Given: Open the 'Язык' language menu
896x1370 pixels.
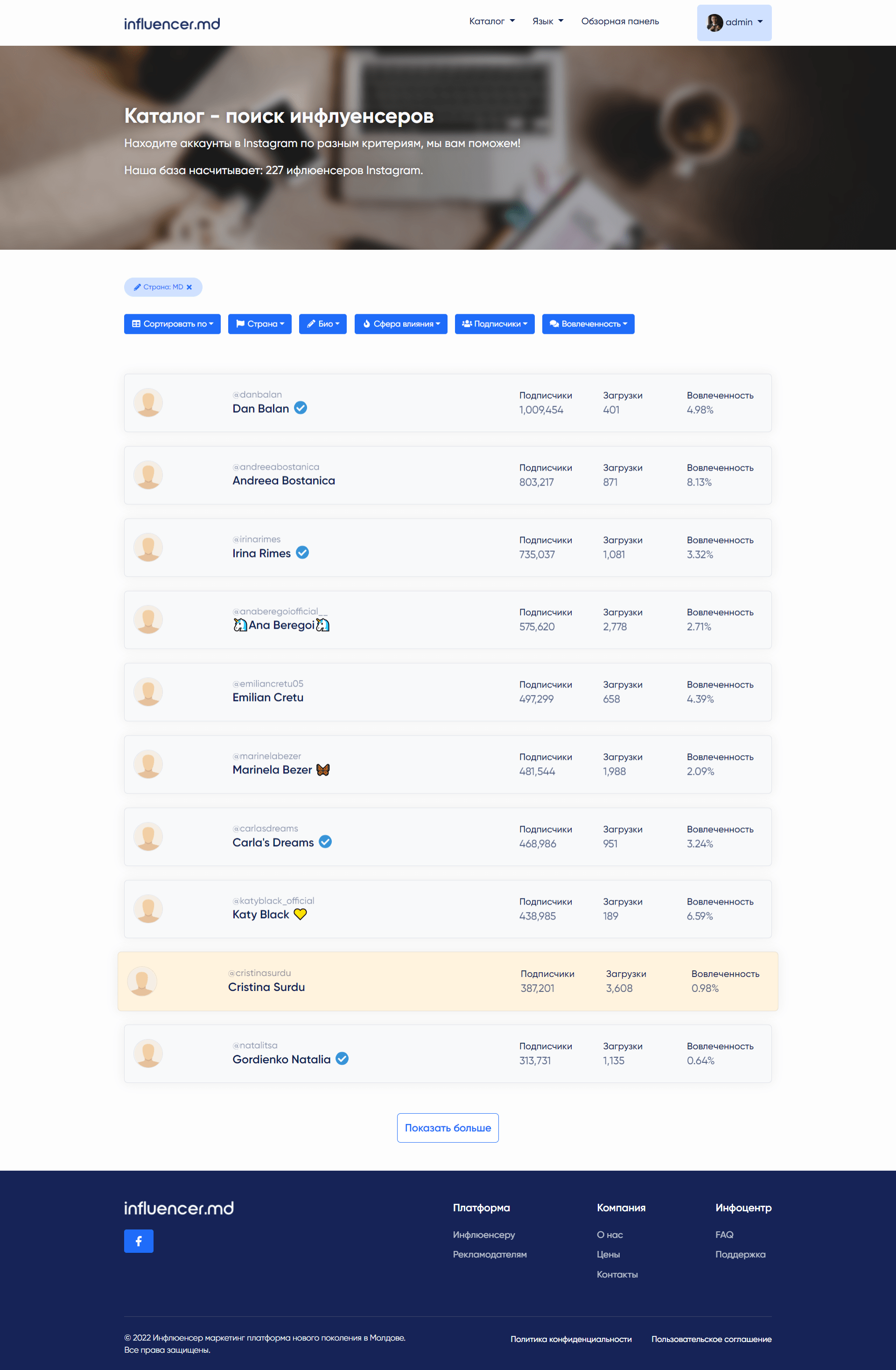Looking at the screenshot, I should coord(548,21).
